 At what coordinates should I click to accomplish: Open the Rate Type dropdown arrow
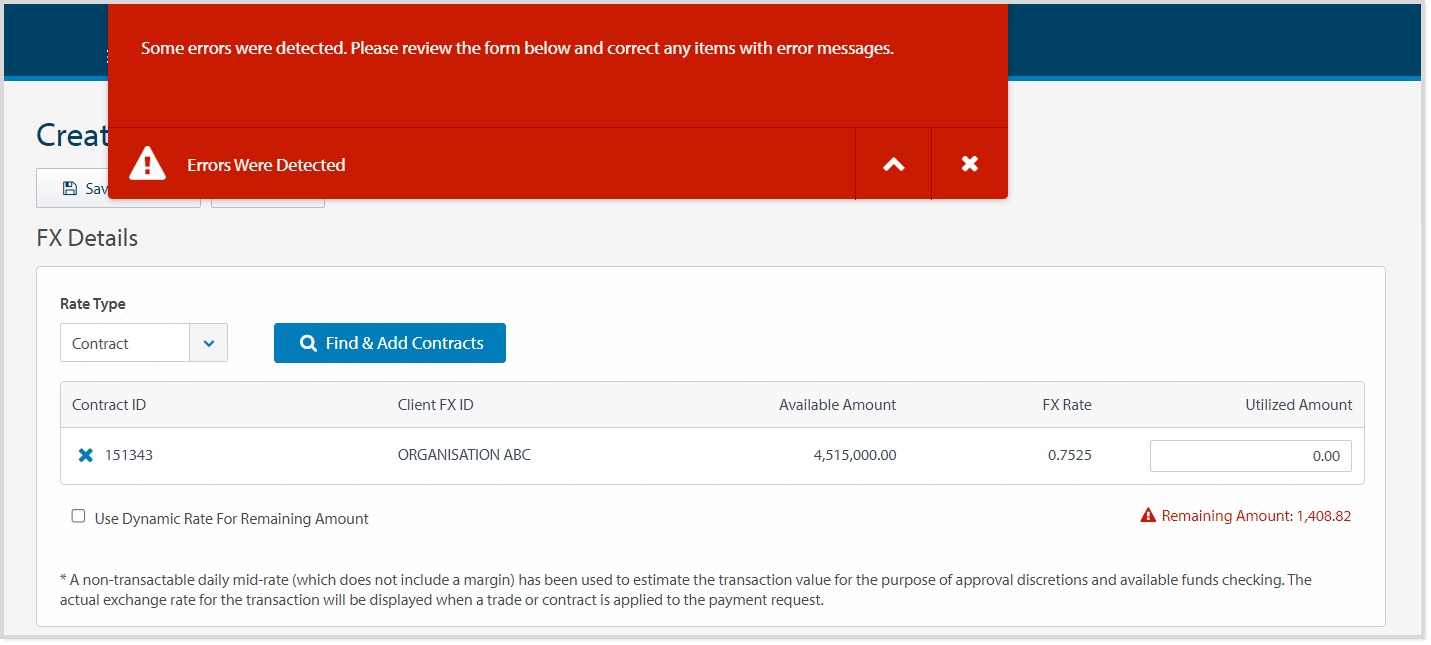209,342
